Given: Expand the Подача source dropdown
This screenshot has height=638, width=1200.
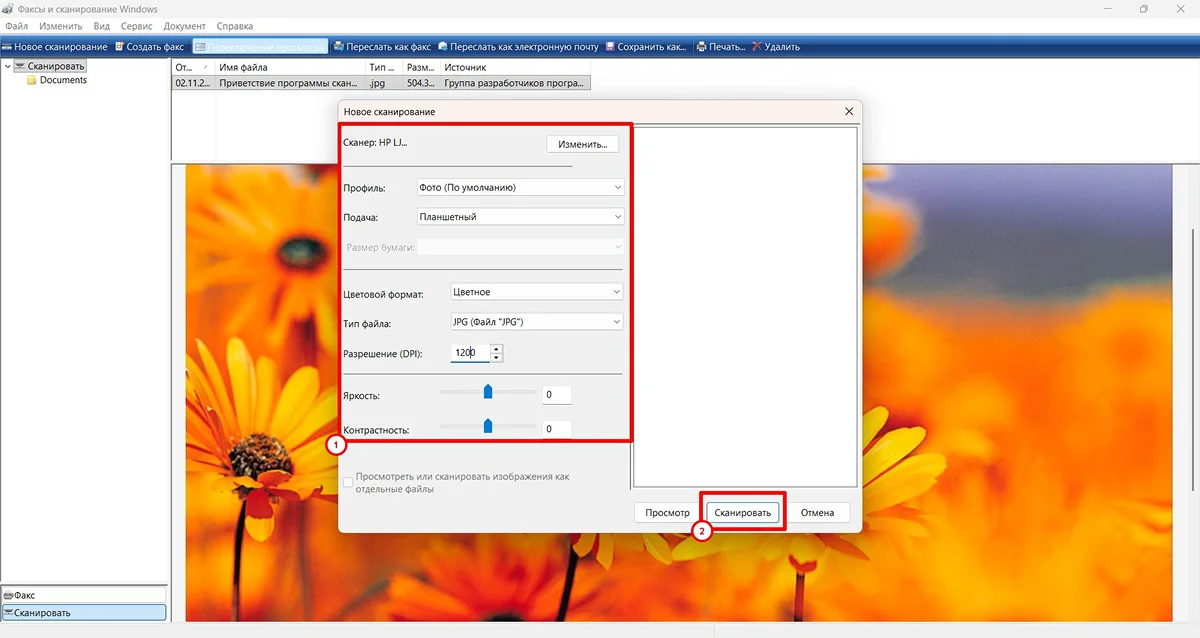Looking at the screenshot, I should (519, 217).
